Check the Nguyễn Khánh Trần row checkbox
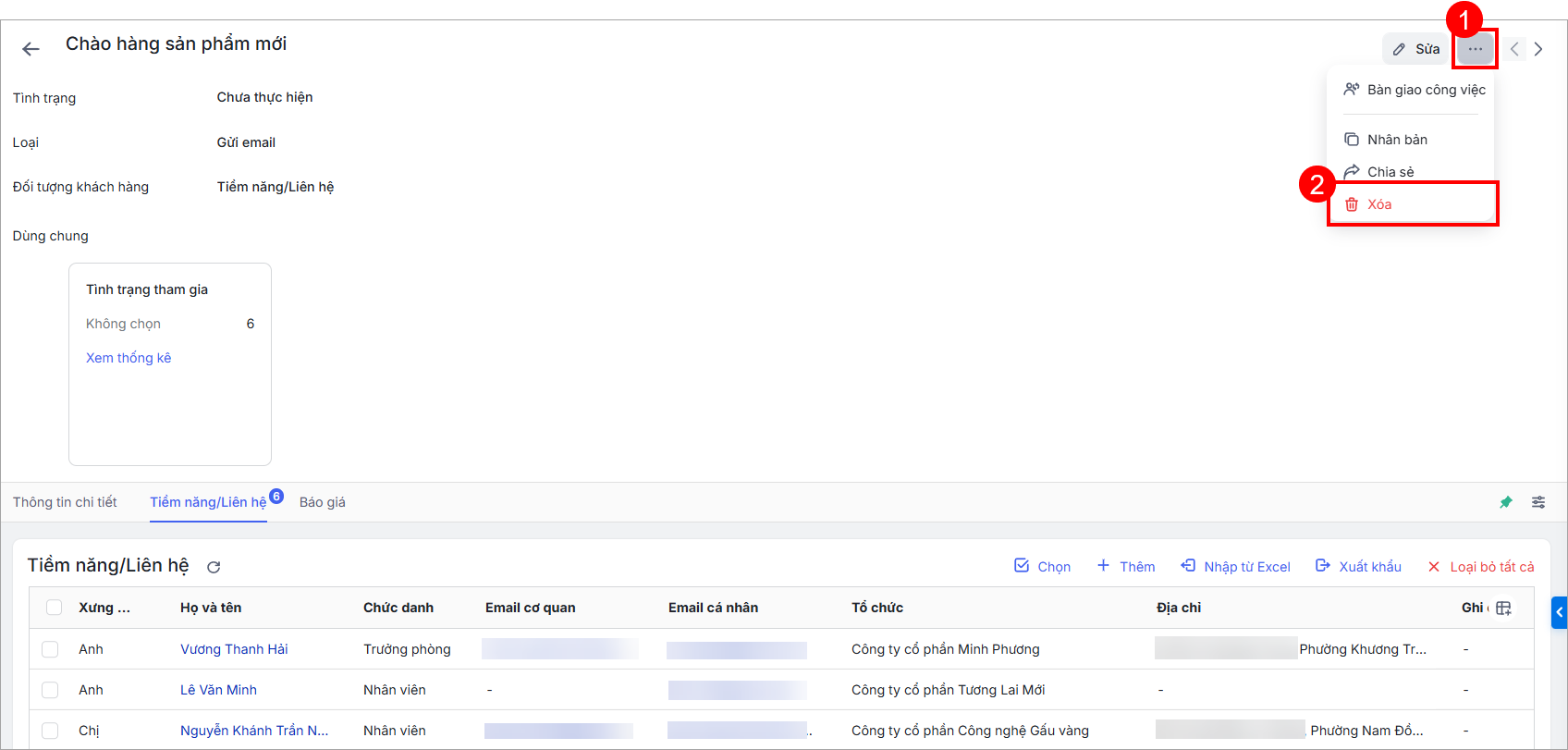 pyautogui.click(x=50, y=731)
